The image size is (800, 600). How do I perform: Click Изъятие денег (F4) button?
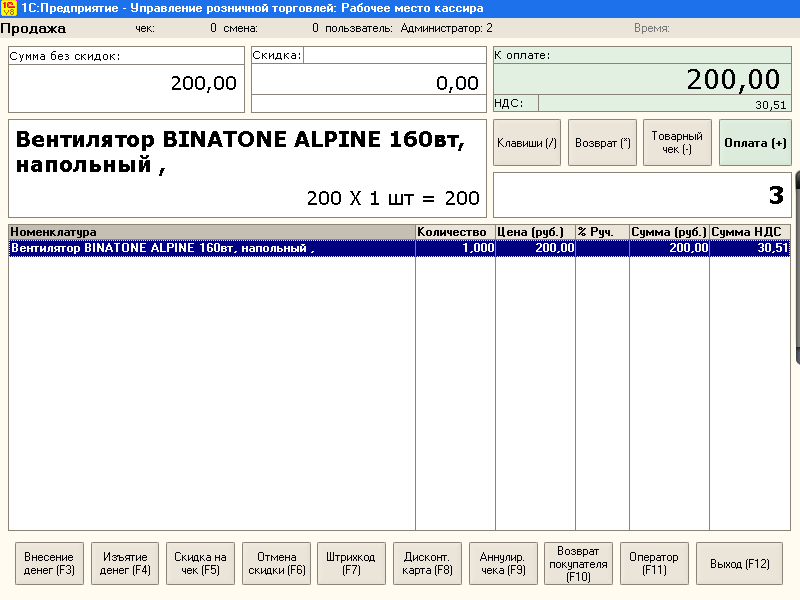click(x=125, y=563)
